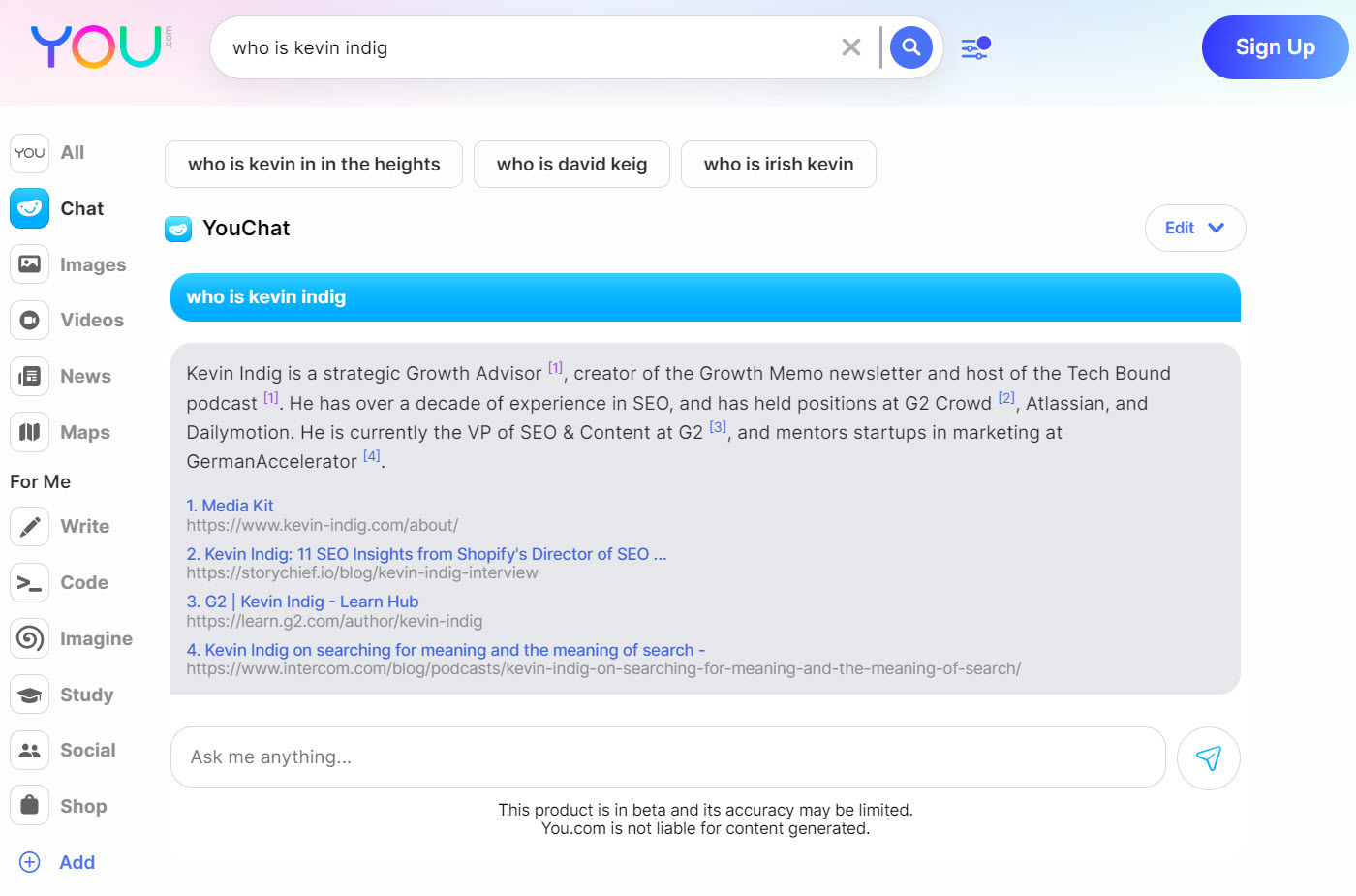Click the "Images" tab label
The image size is (1356, 896).
pos(93,265)
